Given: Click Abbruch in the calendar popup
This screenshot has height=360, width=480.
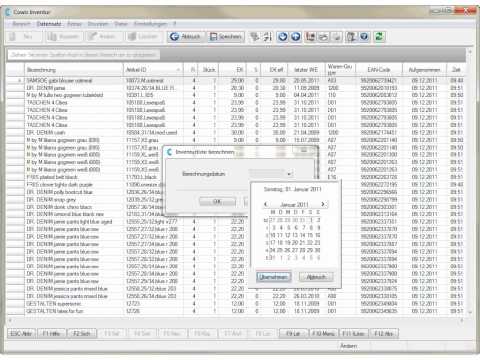Looking at the screenshot, I should click(316, 277).
